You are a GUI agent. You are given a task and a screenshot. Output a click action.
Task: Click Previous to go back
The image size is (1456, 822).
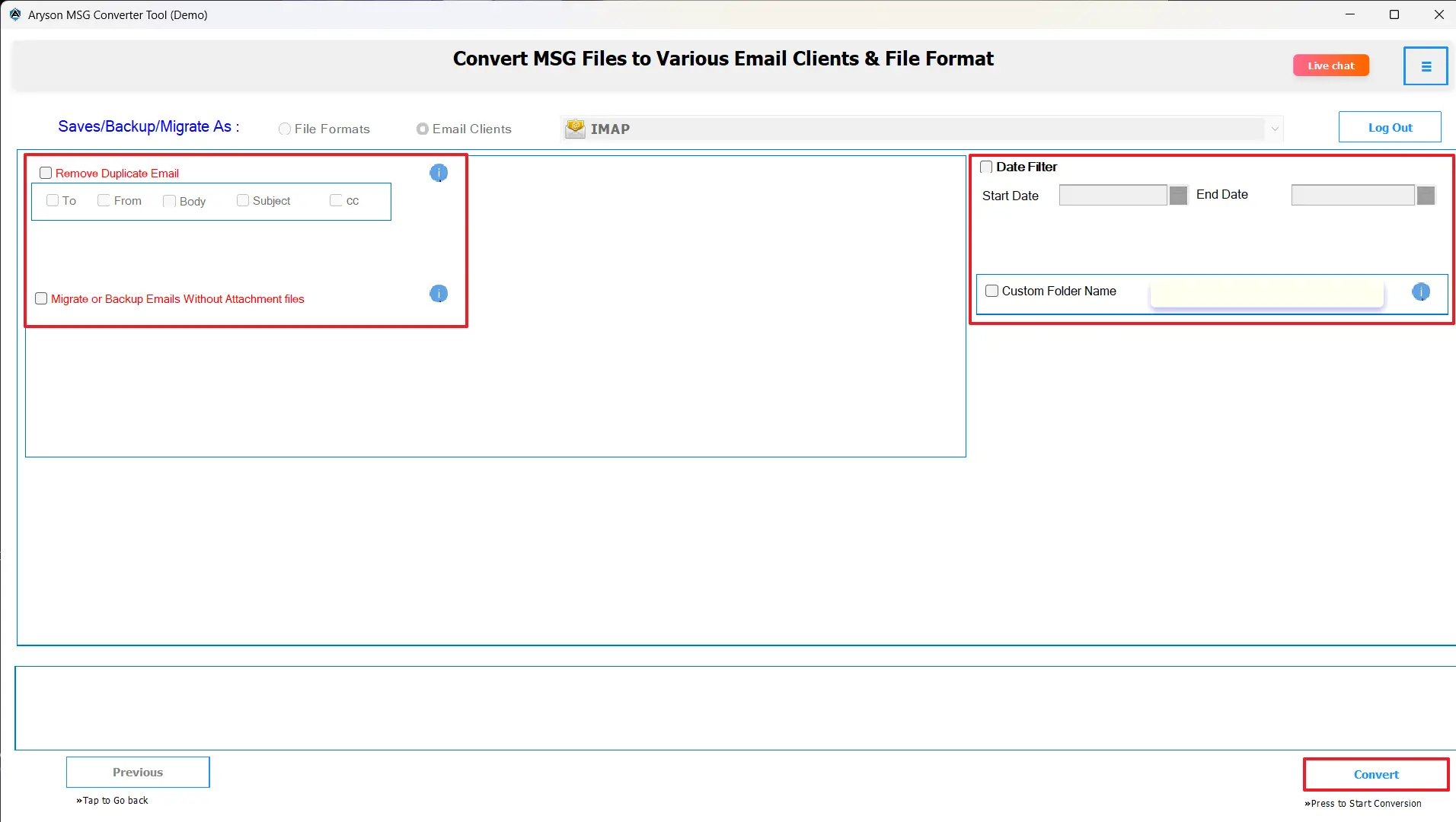[137, 772]
